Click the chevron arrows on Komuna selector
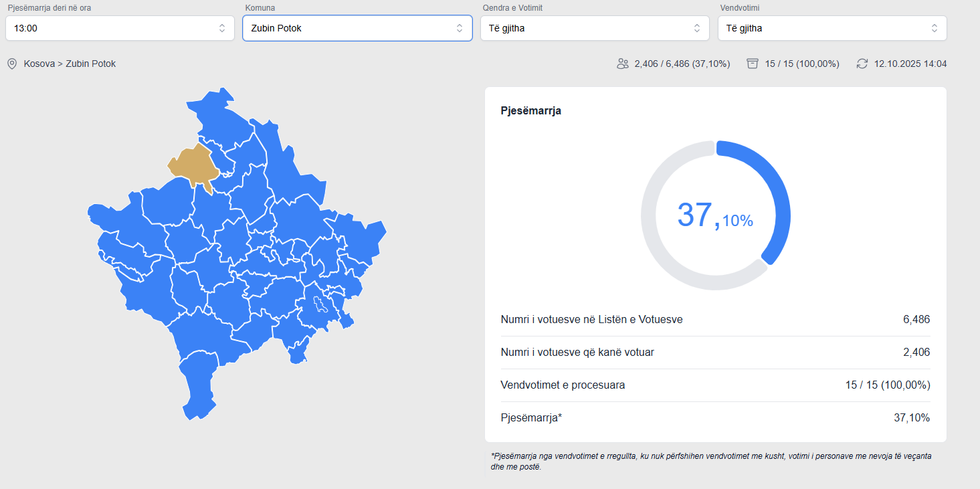Viewport: 980px width, 489px height. (x=459, y=28)
